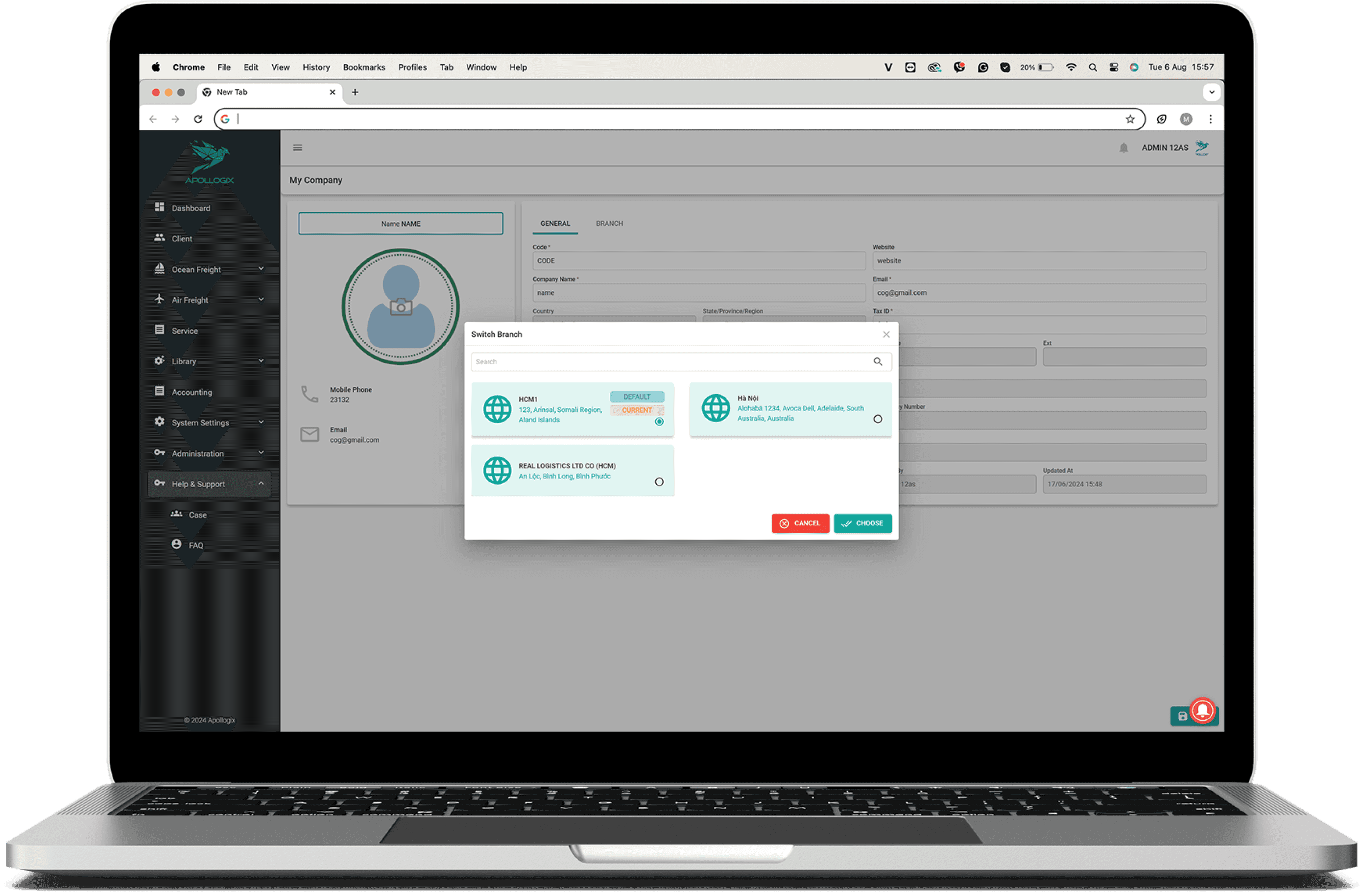The height and width of the screenshot is (896, 1362).
Task: Open the notification bell in header
Action: coord(1124,148)
